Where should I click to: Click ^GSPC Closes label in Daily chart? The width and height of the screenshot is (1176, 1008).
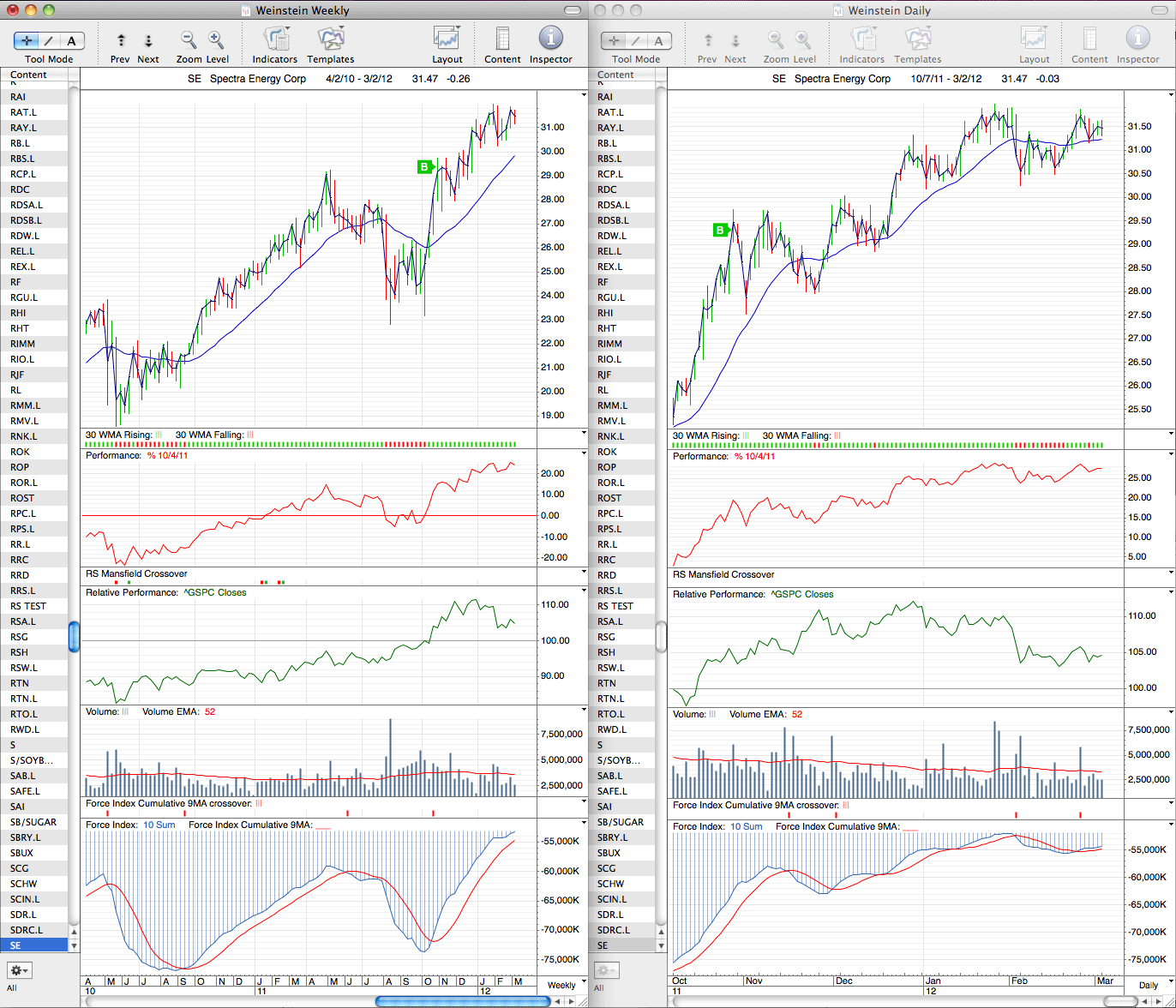[801, 594]
